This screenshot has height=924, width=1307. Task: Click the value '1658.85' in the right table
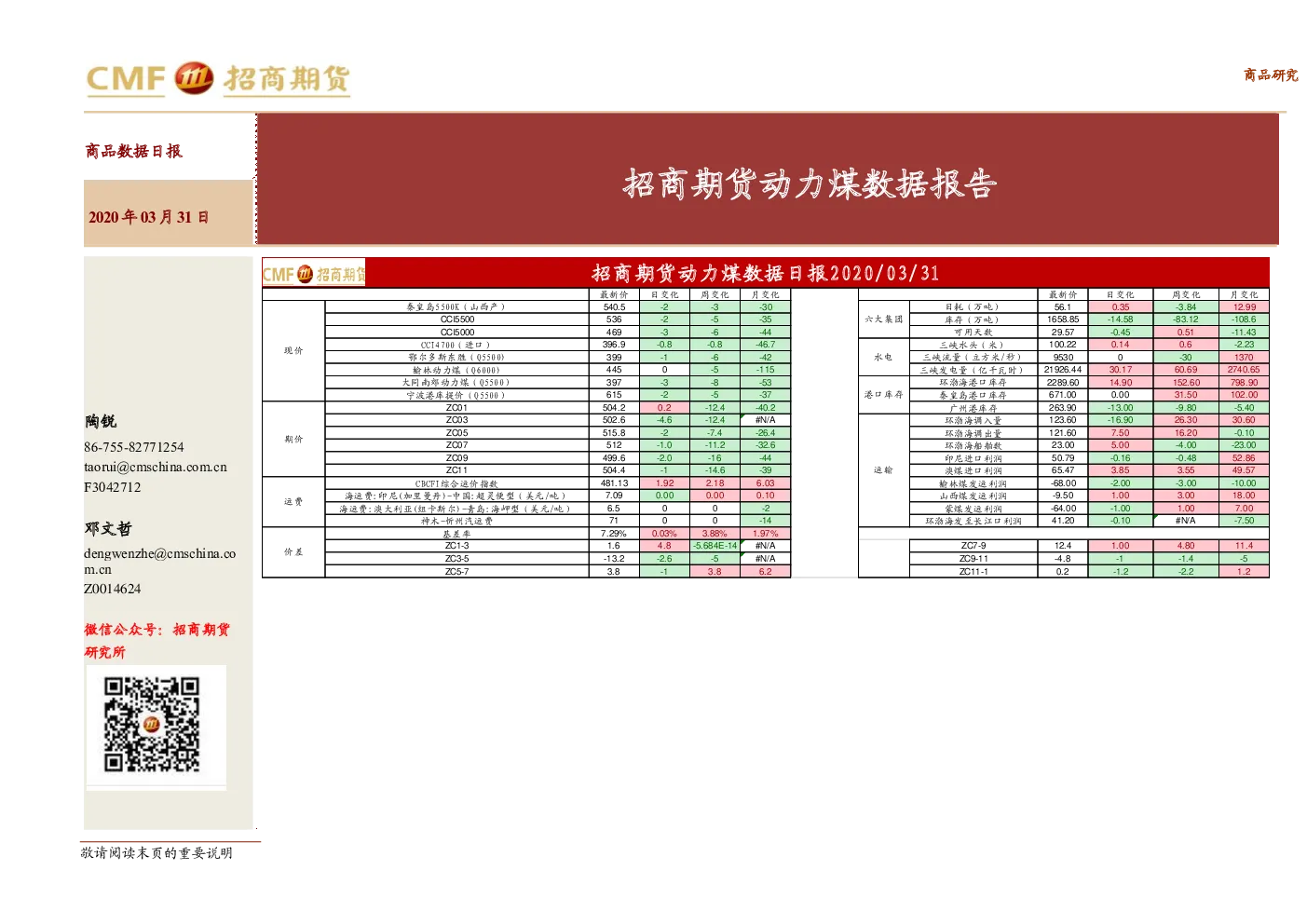tap(1063, 319)
